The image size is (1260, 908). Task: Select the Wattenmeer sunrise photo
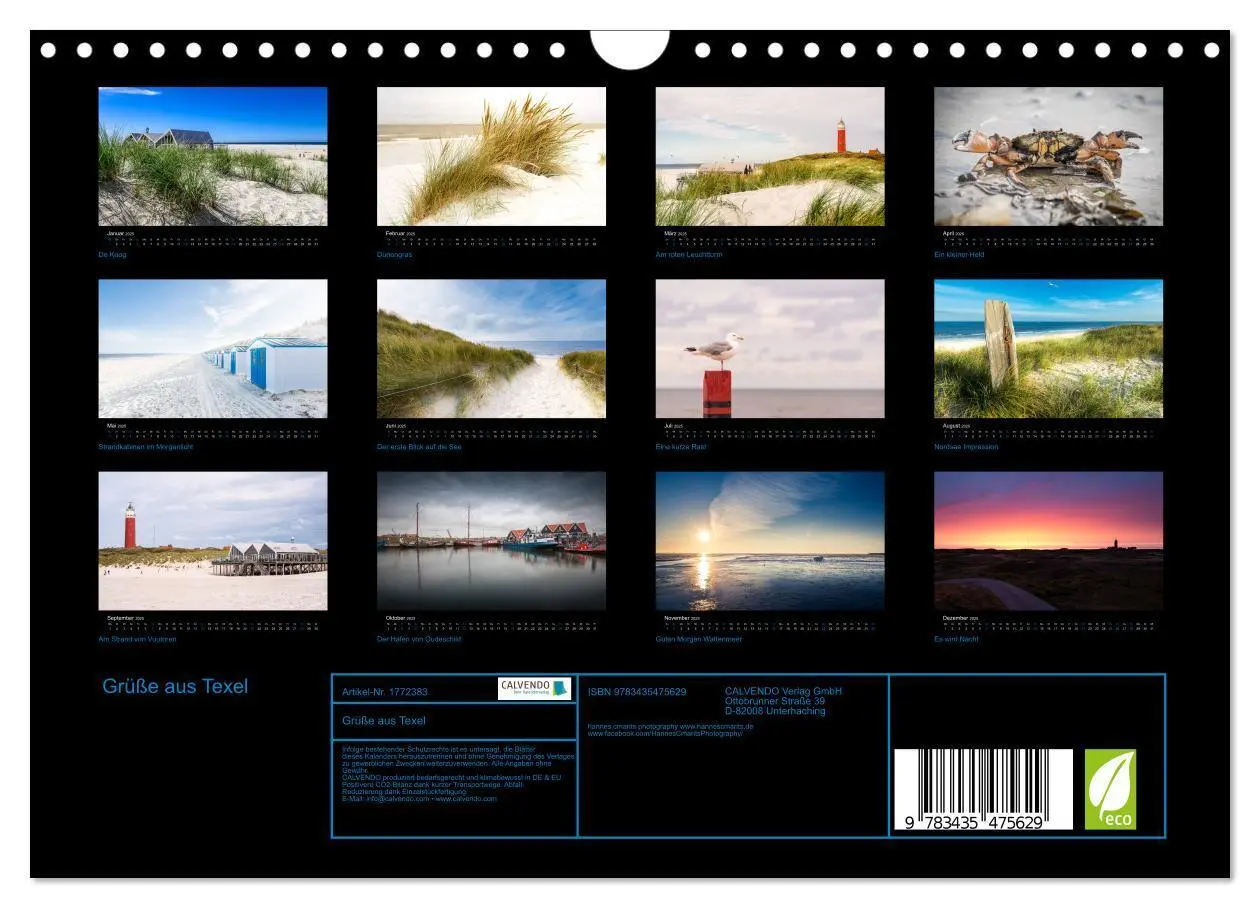point(770,541)
